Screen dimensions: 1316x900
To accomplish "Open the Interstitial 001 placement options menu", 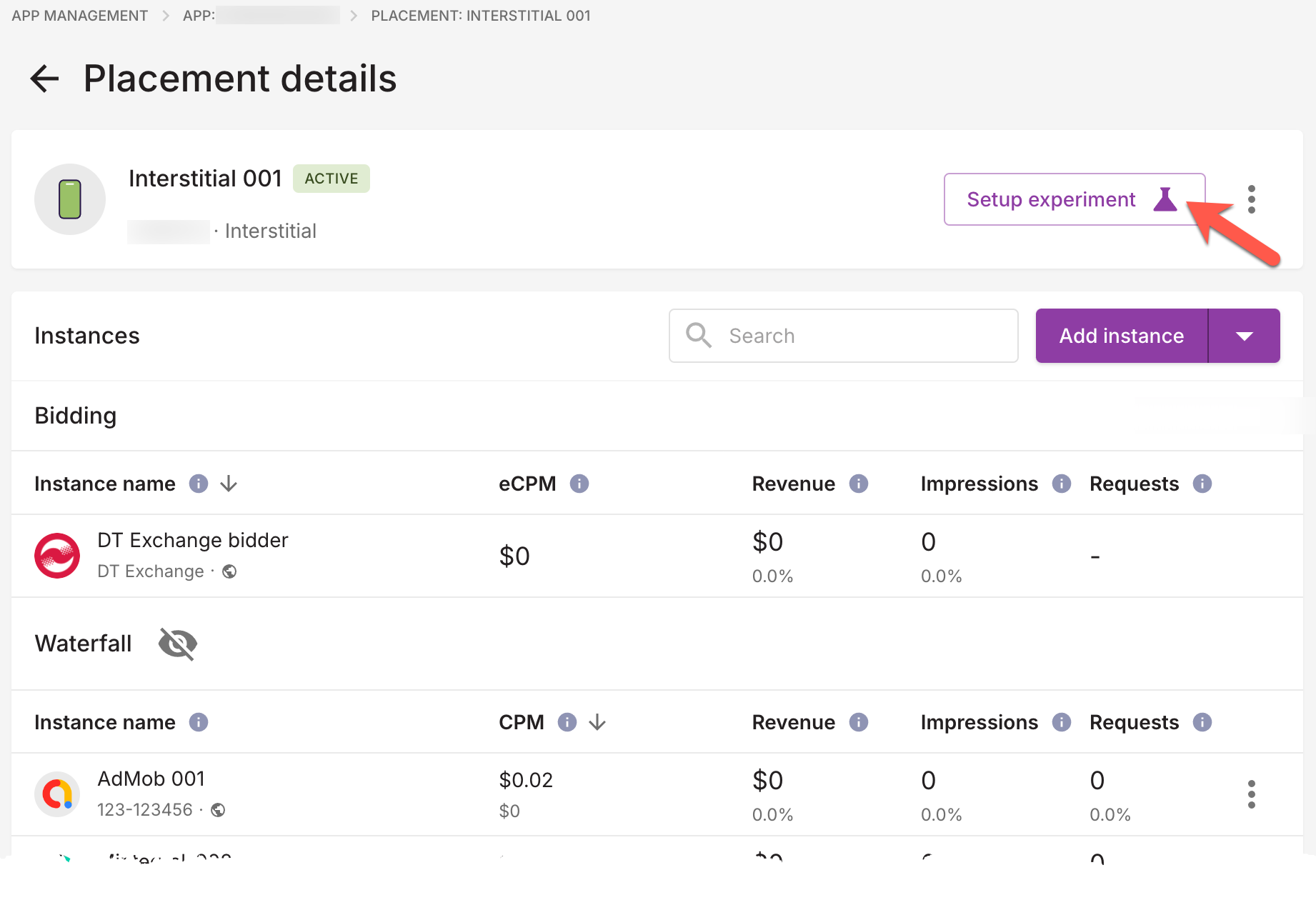I will point(1251,199).
